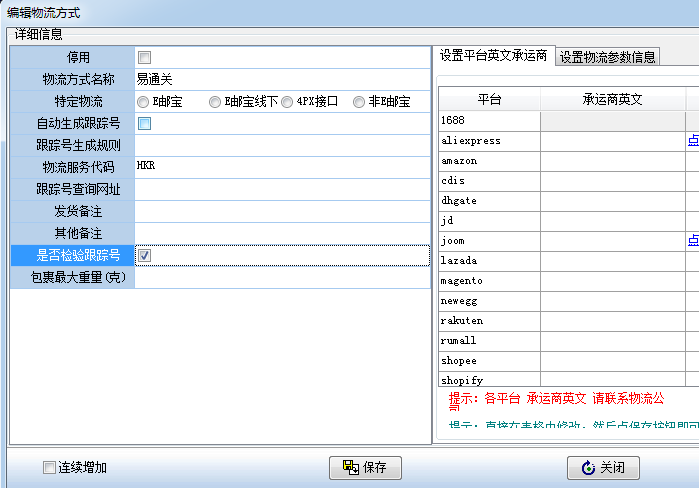Click into 跟踪号查询网址 field
The height and width of the screenshot is (488, 699).
[282, 189]
